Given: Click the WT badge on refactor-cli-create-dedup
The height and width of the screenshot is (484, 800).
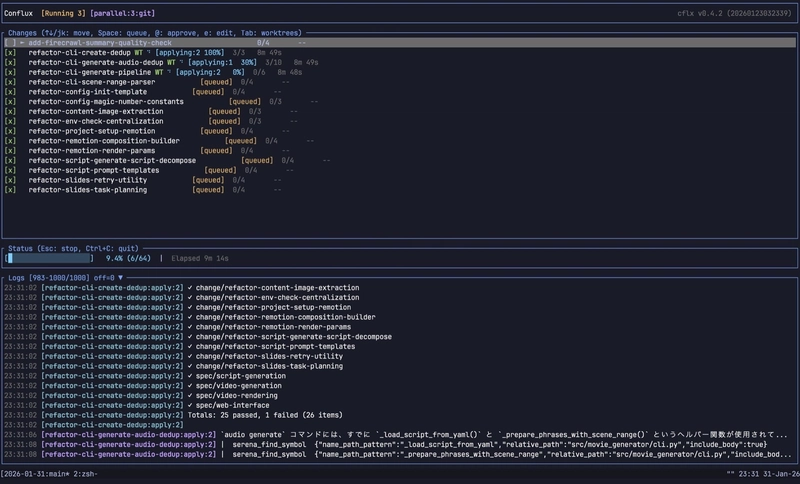Looking at the screenshot, I should [139, 53].
